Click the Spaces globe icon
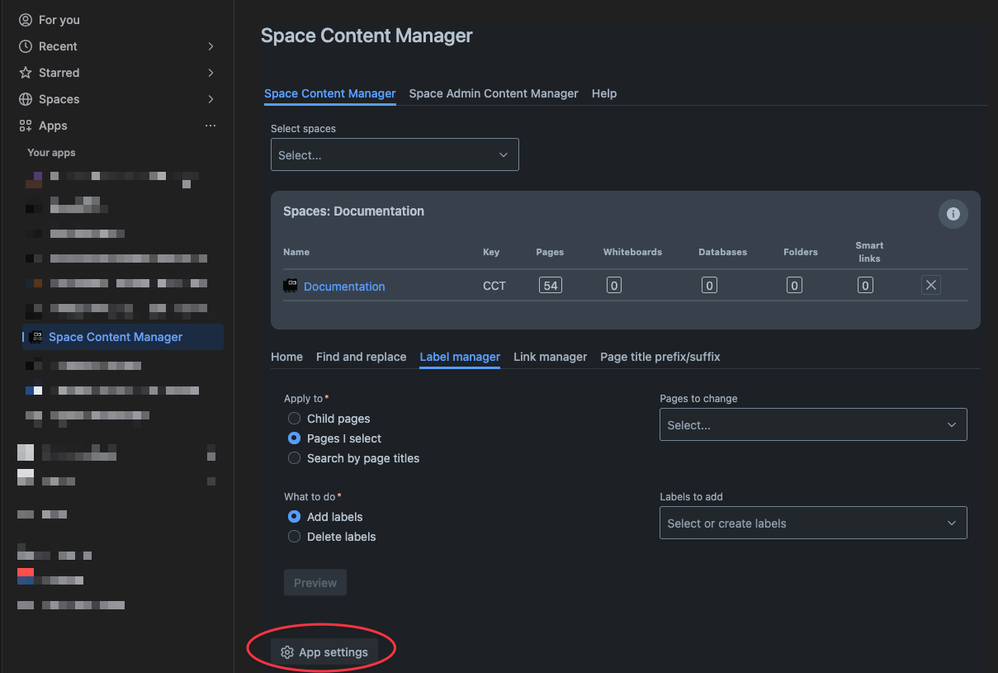The height and width of the screenshot is (673, 998). point(26,99)
